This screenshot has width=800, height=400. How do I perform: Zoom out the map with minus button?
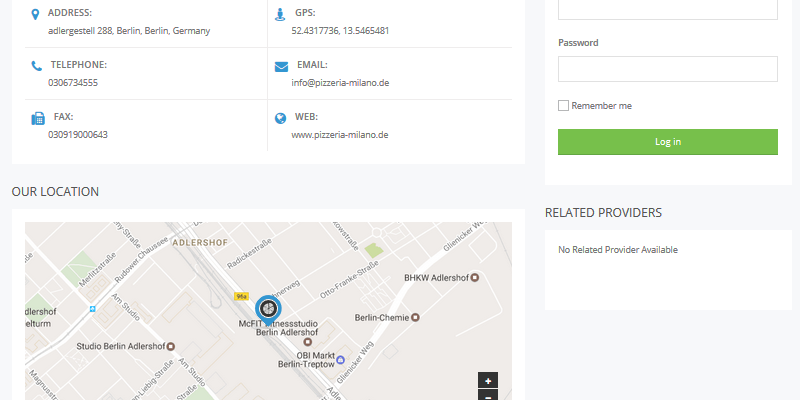488,396
